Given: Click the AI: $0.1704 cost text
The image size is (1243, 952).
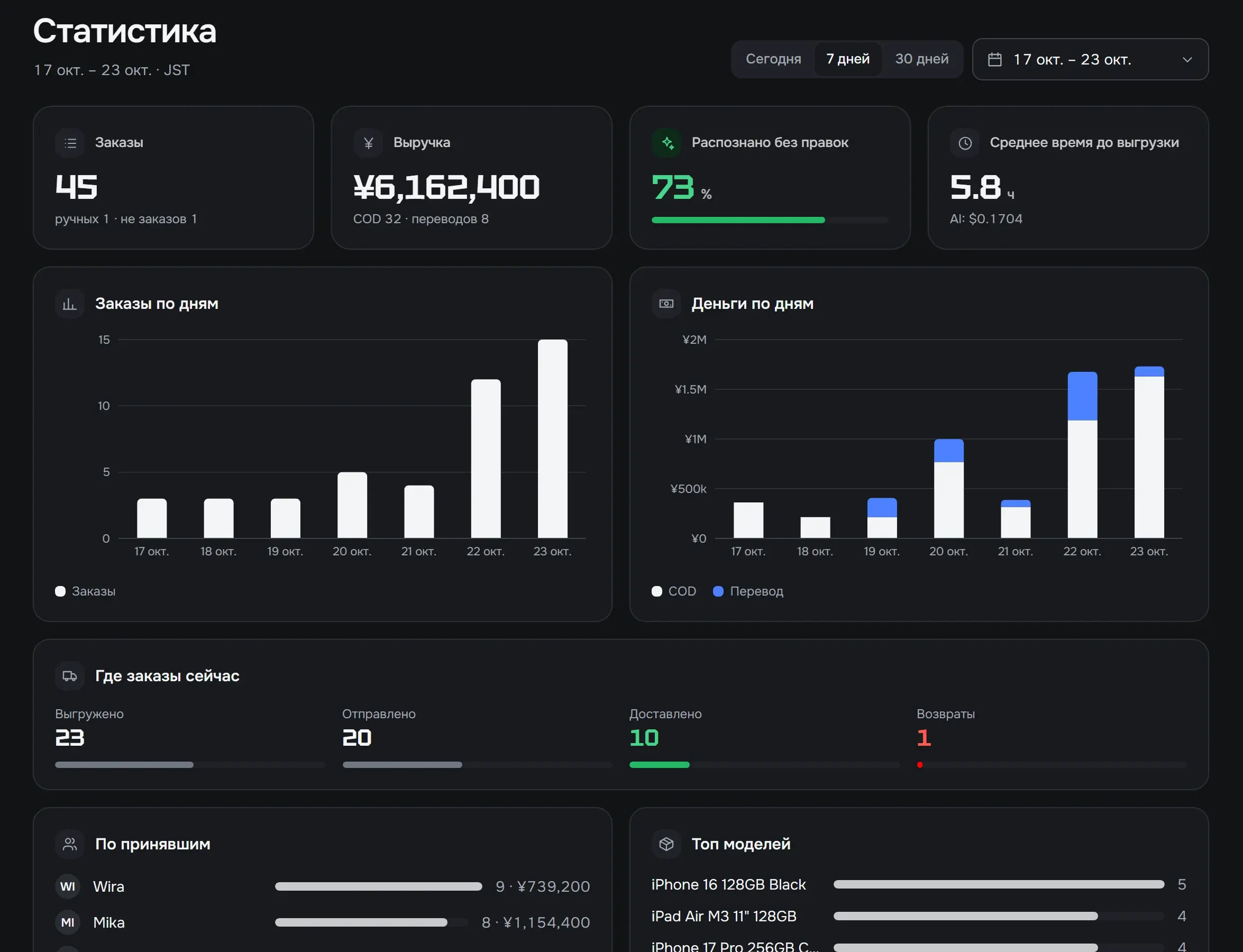Looking at the screenshot, I should pos(986,219).
